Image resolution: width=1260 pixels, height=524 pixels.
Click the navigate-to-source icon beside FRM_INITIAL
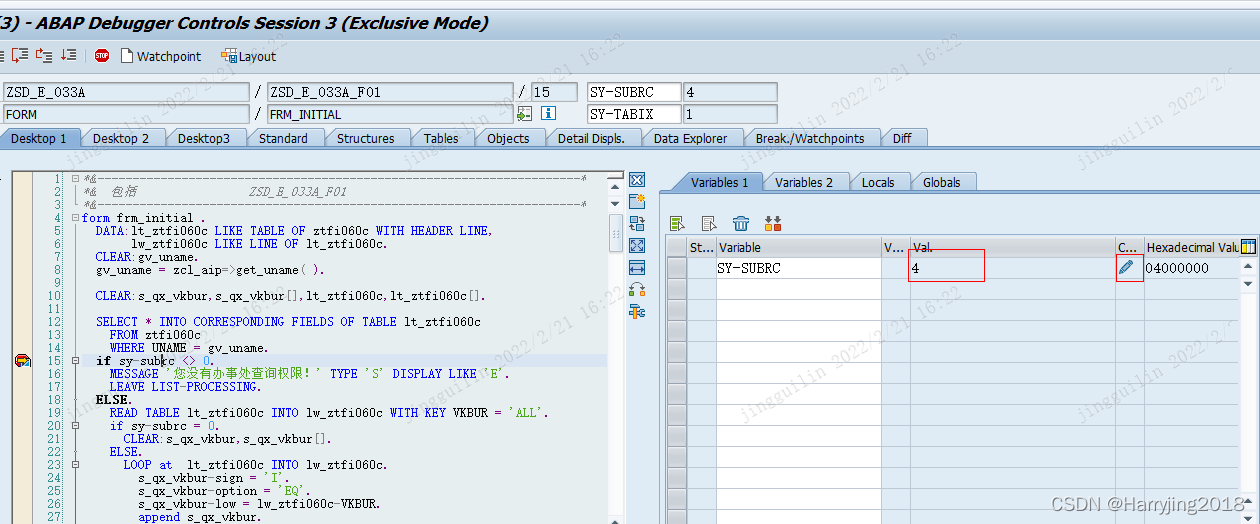525,114
